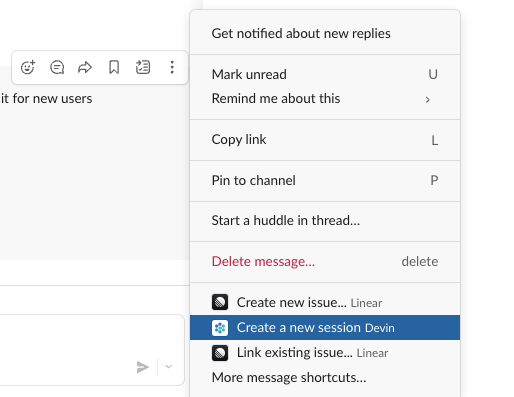Select Start a huddle in thread
514x397 pixels.
pos(325,221)
